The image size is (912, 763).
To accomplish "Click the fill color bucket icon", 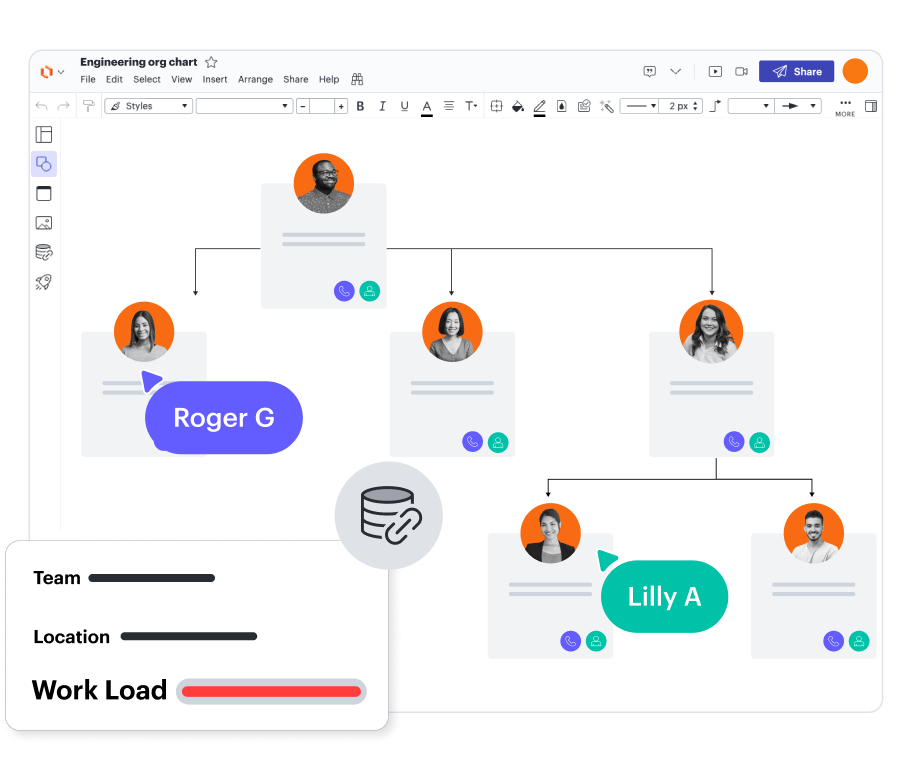I will click(518, 106).
